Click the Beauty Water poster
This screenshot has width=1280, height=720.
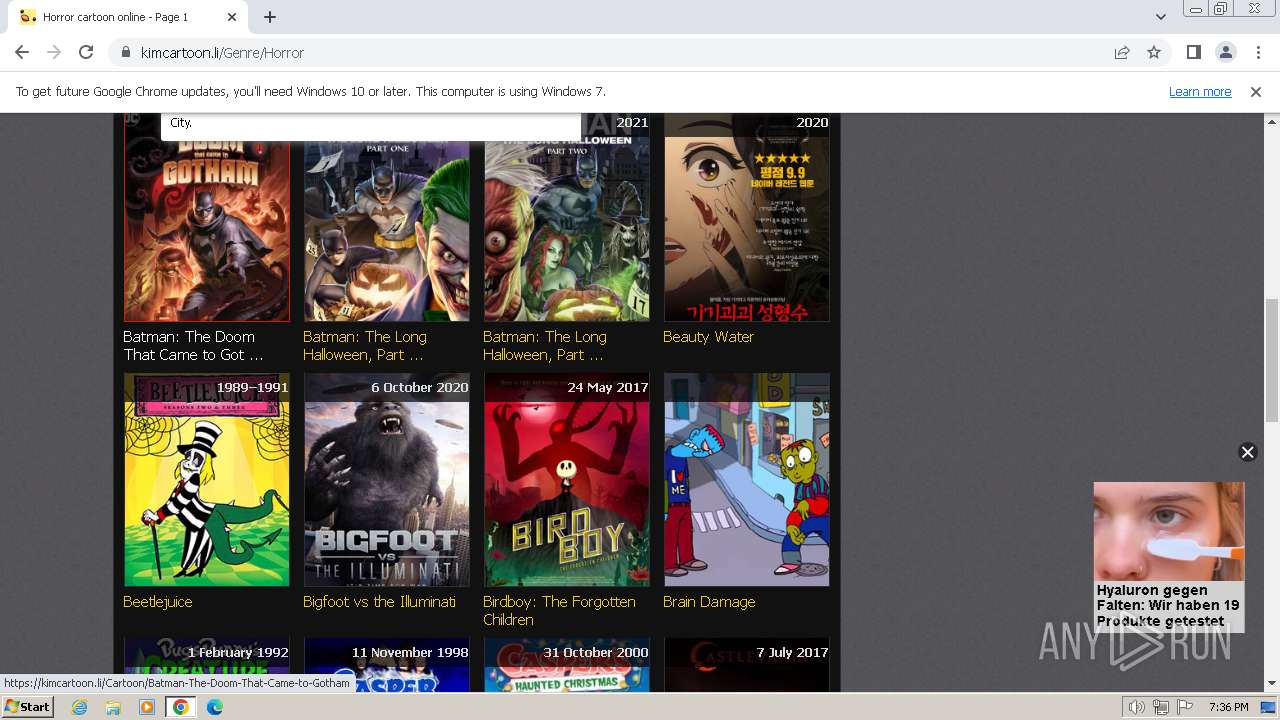click(x=747, y=217)
